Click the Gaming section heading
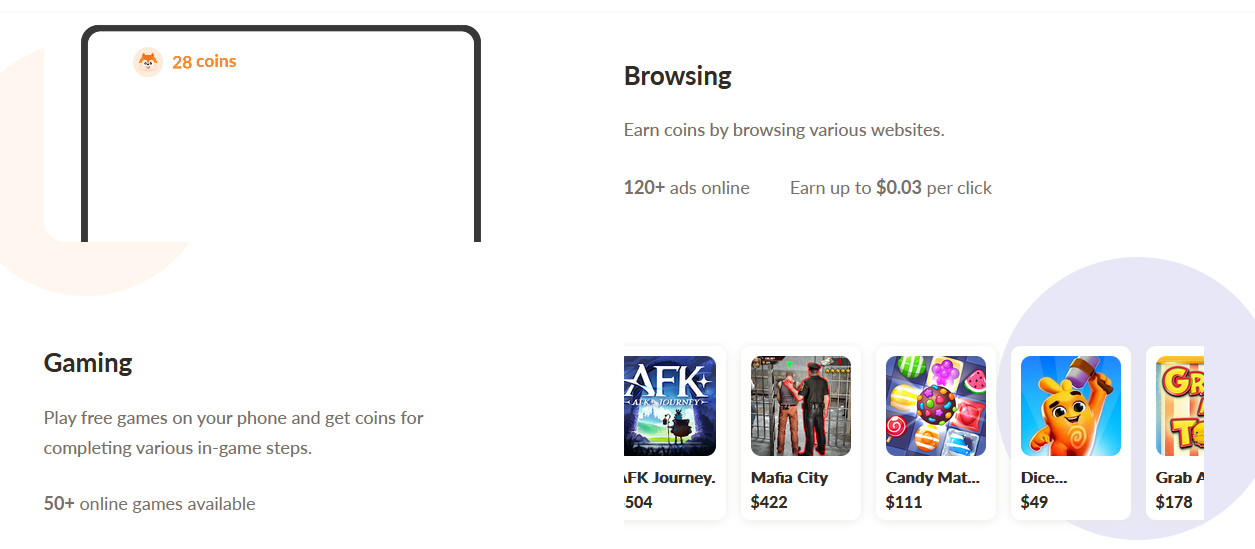Viewport: 1255px width, 549px height. coord(88,362)
